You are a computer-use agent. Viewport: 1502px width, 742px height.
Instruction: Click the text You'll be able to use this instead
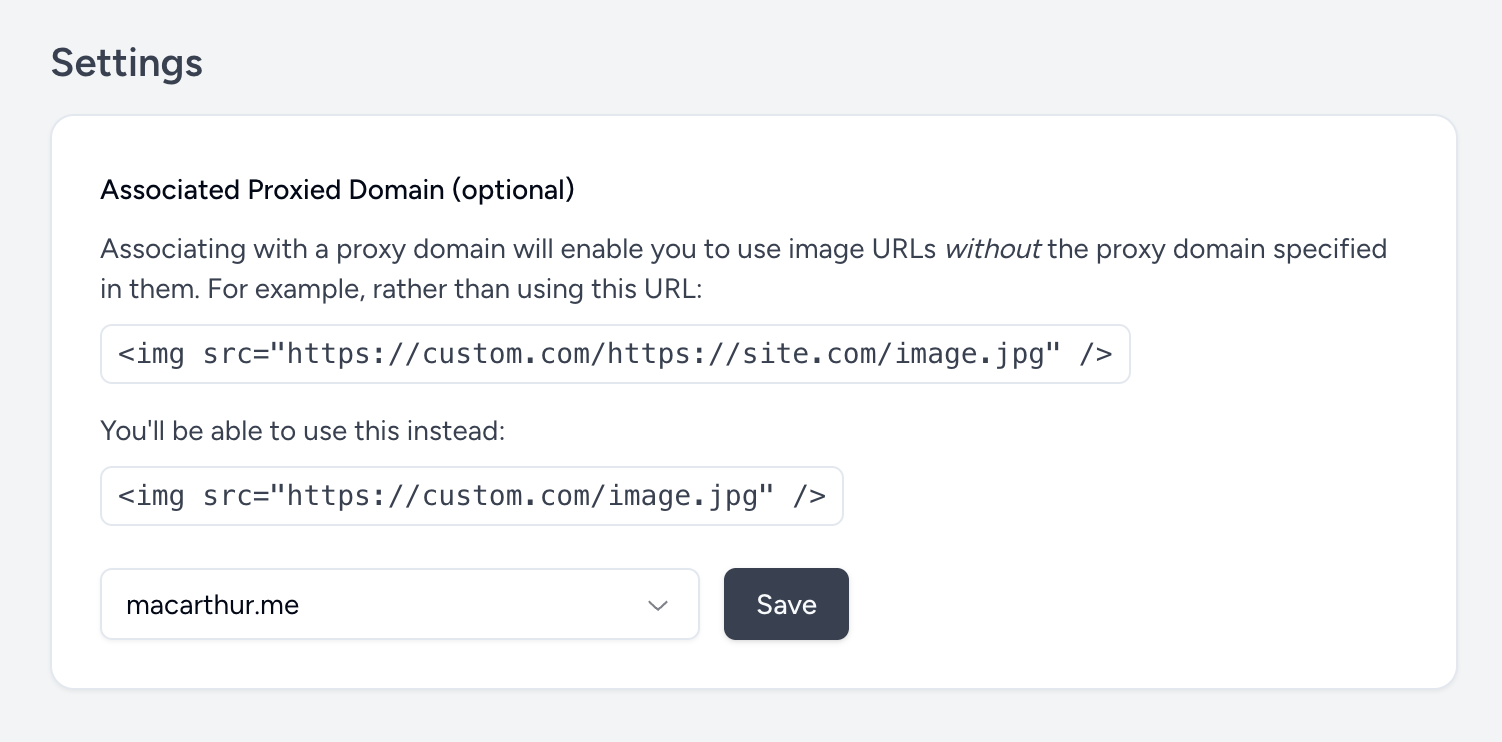click(x=303, y=431)
